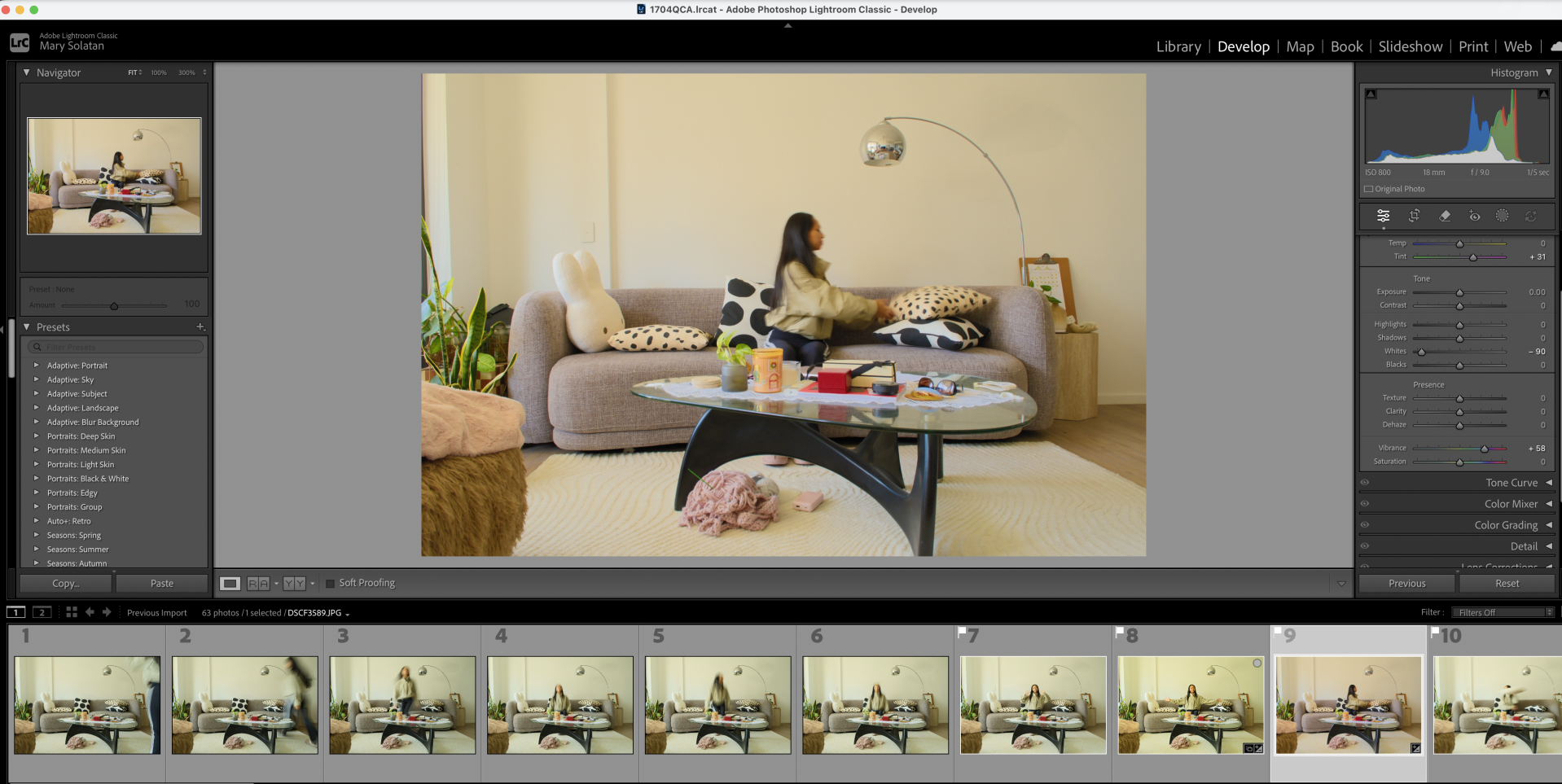Toggle flag on filmstrip photo 10
This screenshot has height=784, width=1562.
pos(1435,631)
